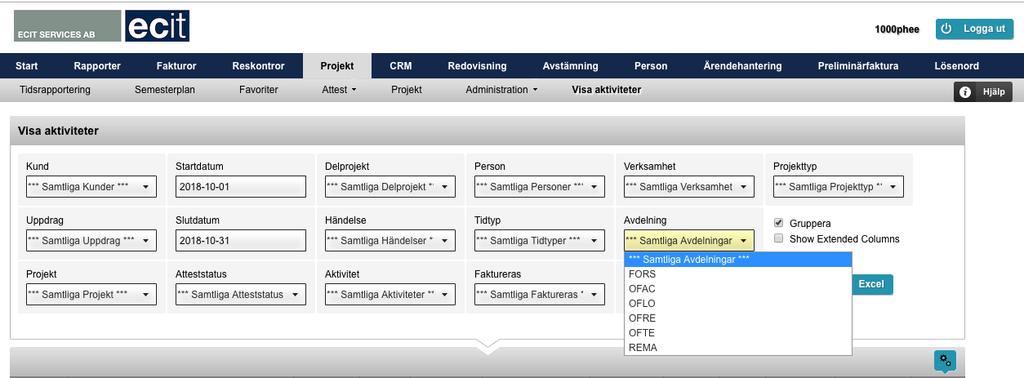Expand the Administration submenu
This screenshot has height=378, width=1024.
click(x=502, y=90)
